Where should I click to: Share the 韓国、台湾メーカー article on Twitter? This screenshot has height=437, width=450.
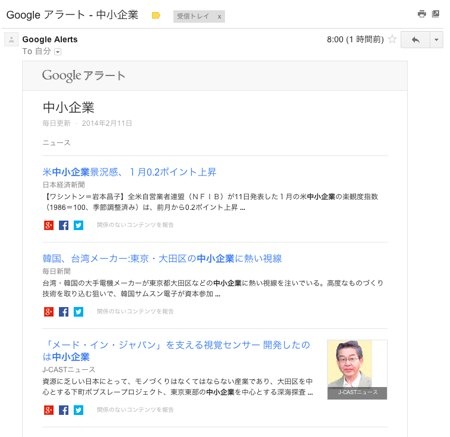[x=79, y=312]
